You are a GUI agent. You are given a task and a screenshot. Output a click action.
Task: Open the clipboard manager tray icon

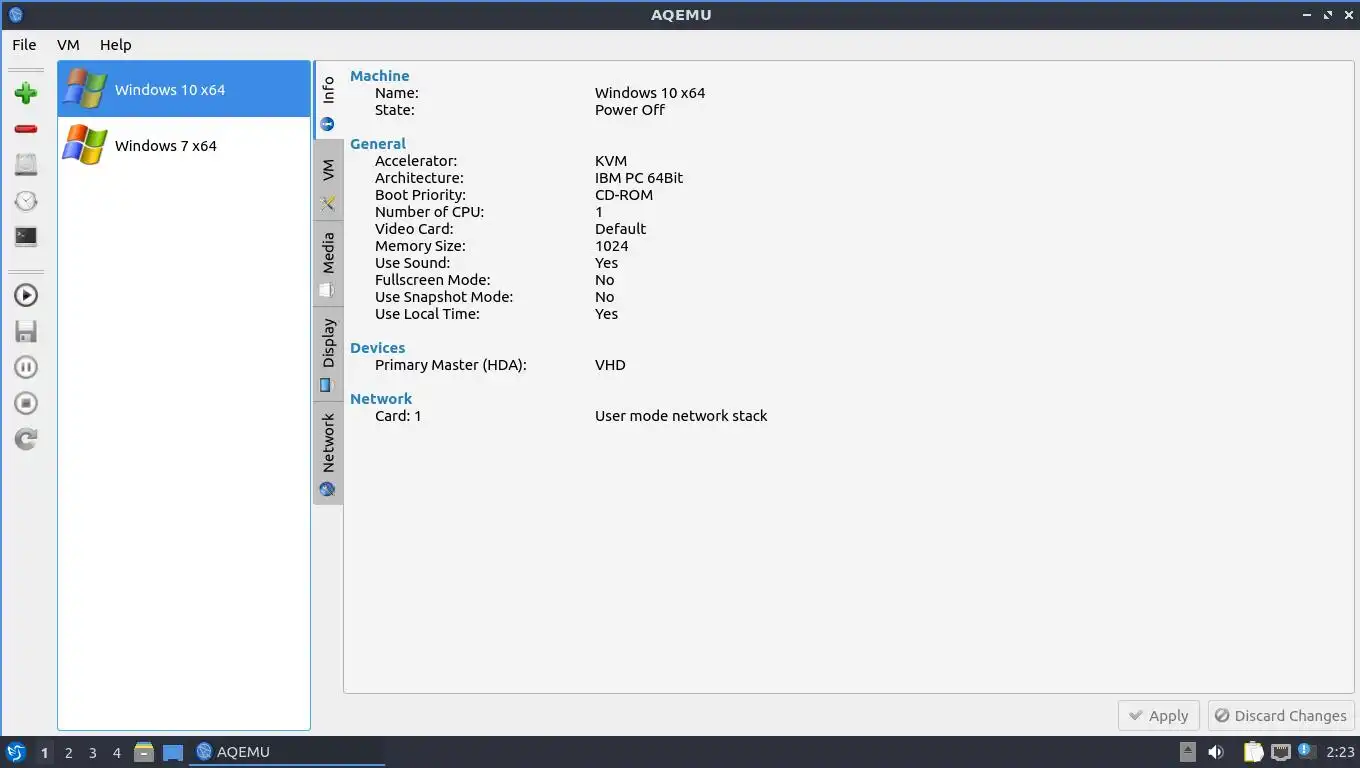tap(1254, 752)
